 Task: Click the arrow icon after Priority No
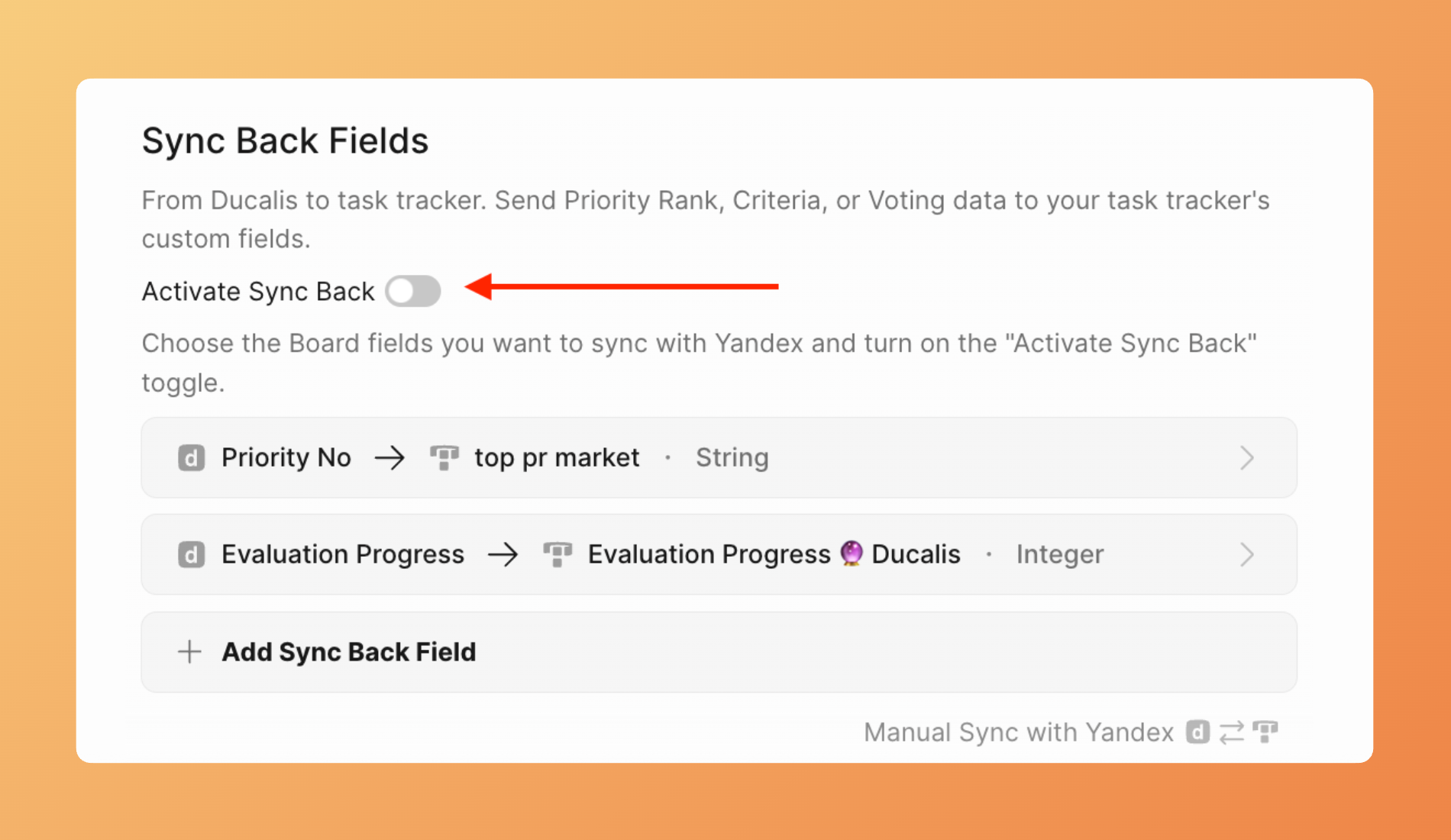(x=389, y=458)
